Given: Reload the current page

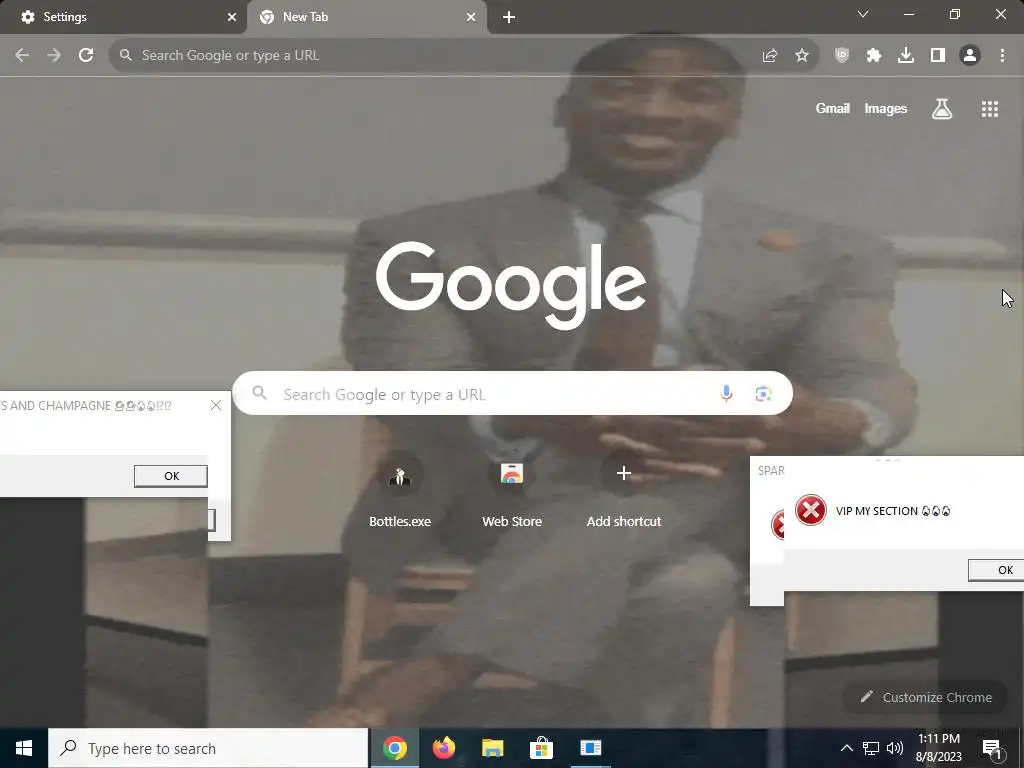Looking at the screenshot, I should (86, 56).
